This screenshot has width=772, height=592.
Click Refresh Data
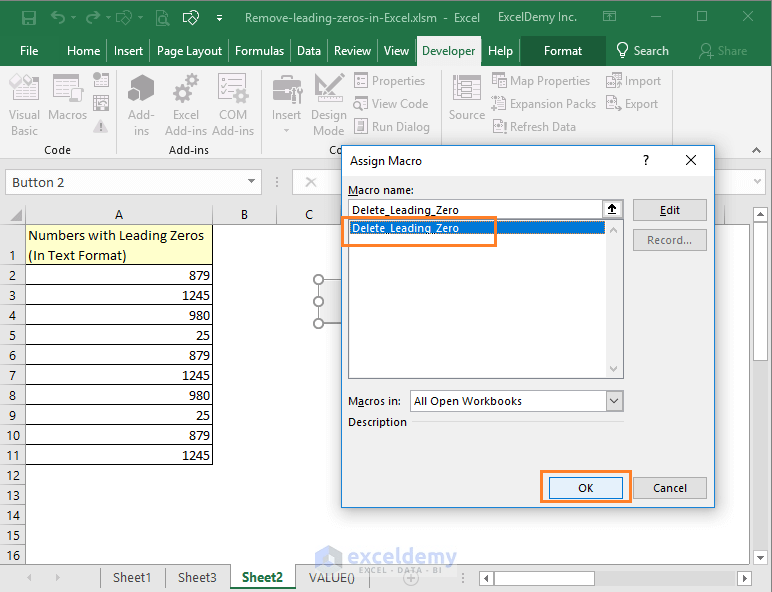[x=534, y=127]
